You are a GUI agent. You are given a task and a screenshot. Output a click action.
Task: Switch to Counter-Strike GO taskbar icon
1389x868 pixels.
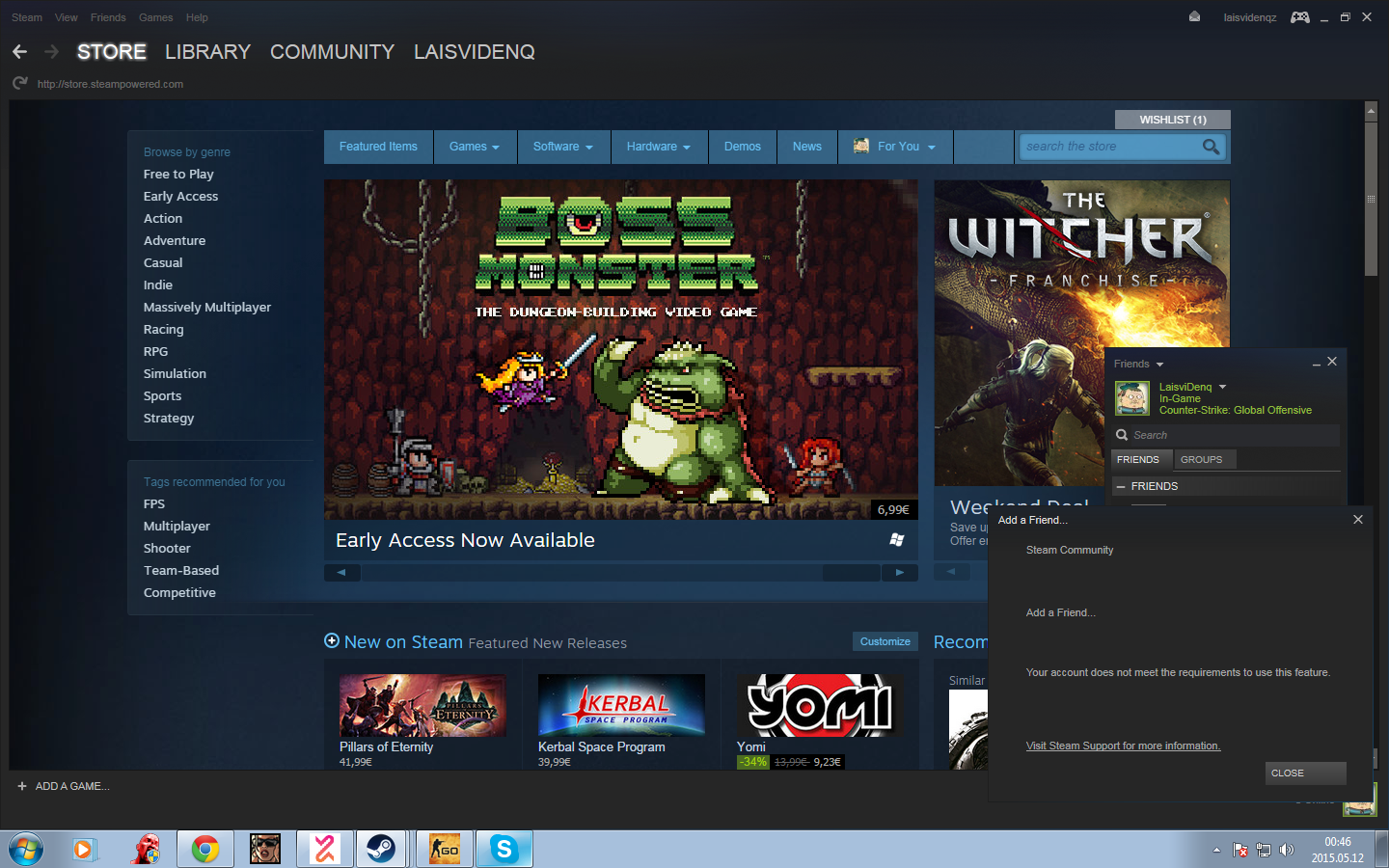[x=445, y=849]
